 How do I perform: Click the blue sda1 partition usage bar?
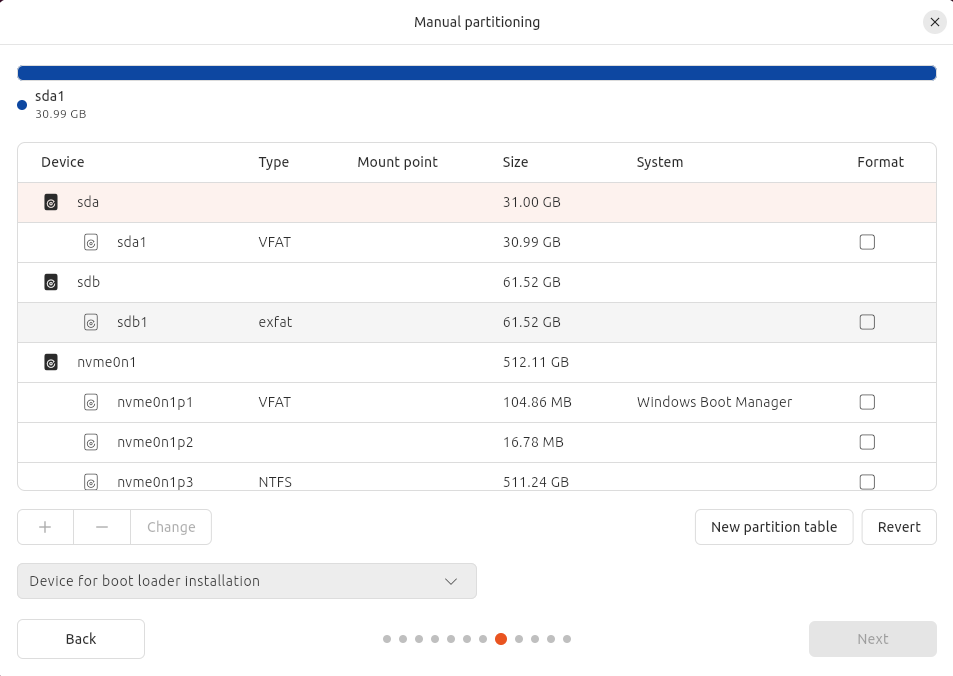coord(476,73)
